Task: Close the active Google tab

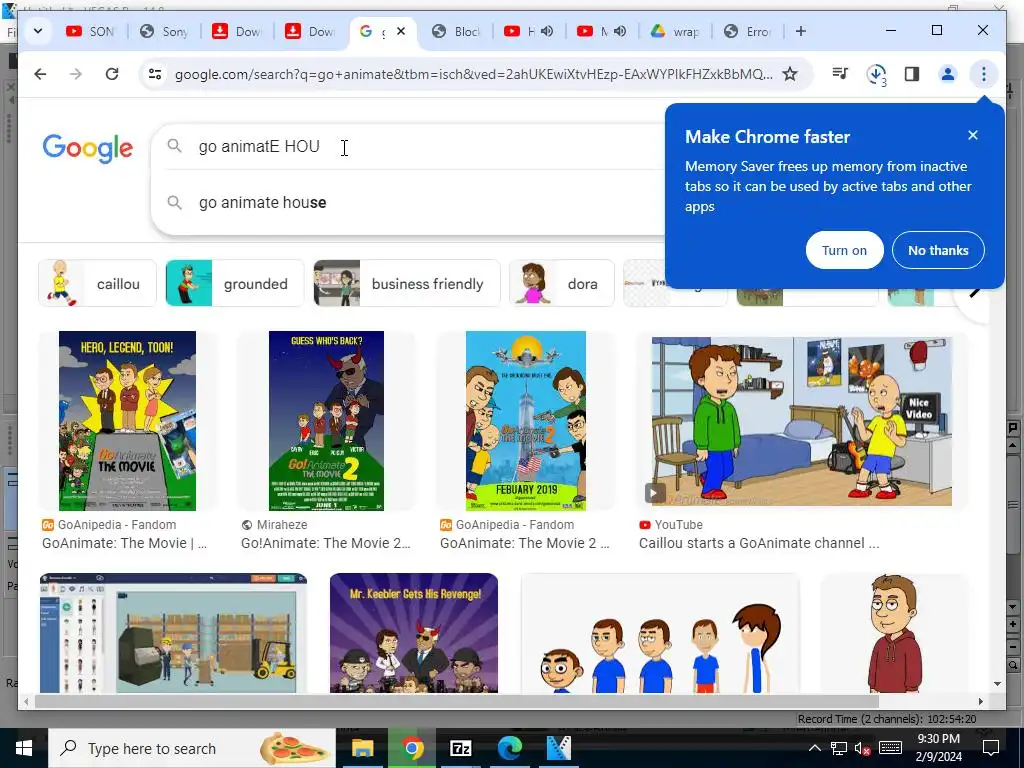Action: 401,31
